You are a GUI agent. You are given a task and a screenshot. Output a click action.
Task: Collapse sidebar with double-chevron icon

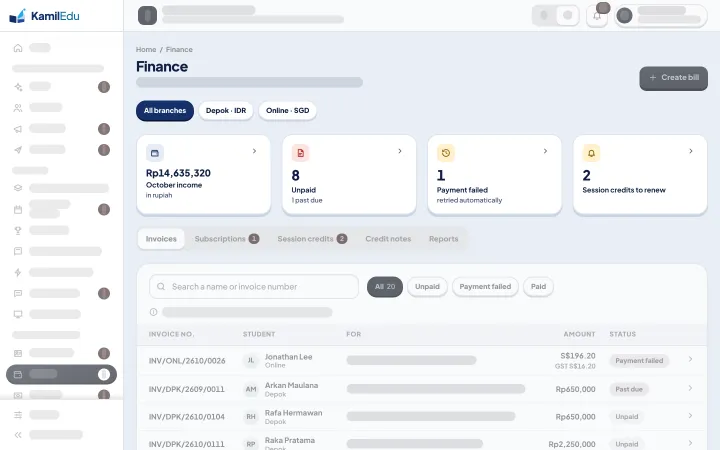18,435
